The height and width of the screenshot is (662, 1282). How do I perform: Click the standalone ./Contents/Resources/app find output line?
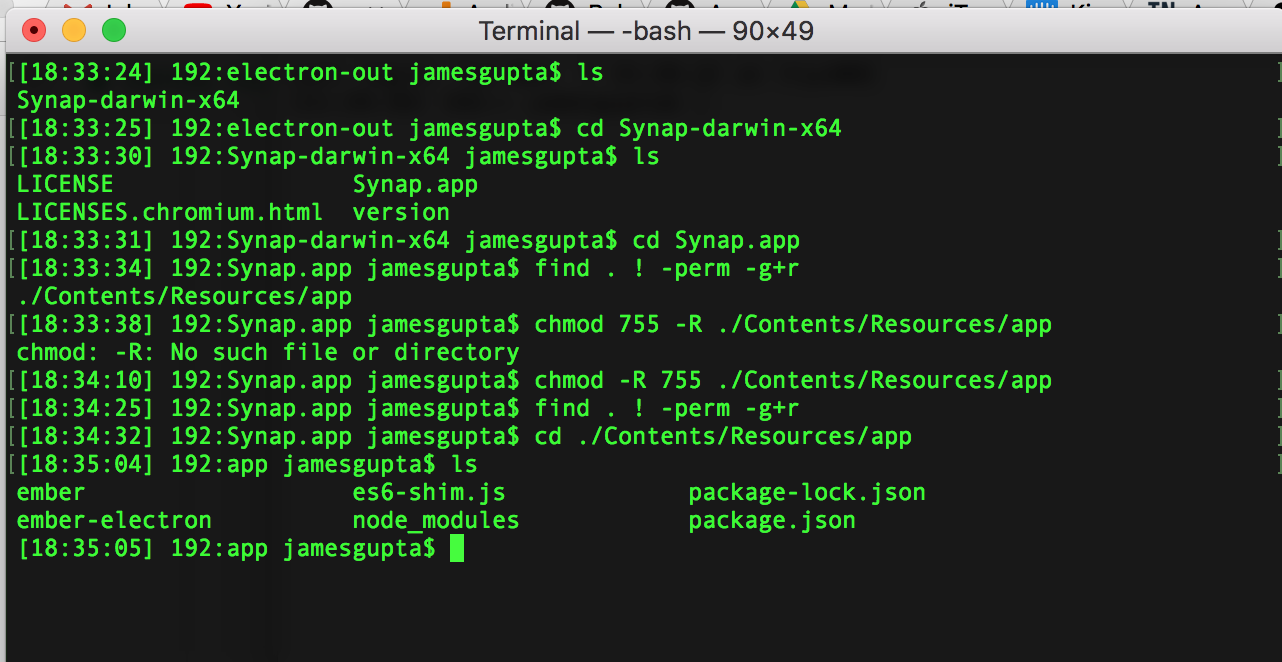pos(184,296)
